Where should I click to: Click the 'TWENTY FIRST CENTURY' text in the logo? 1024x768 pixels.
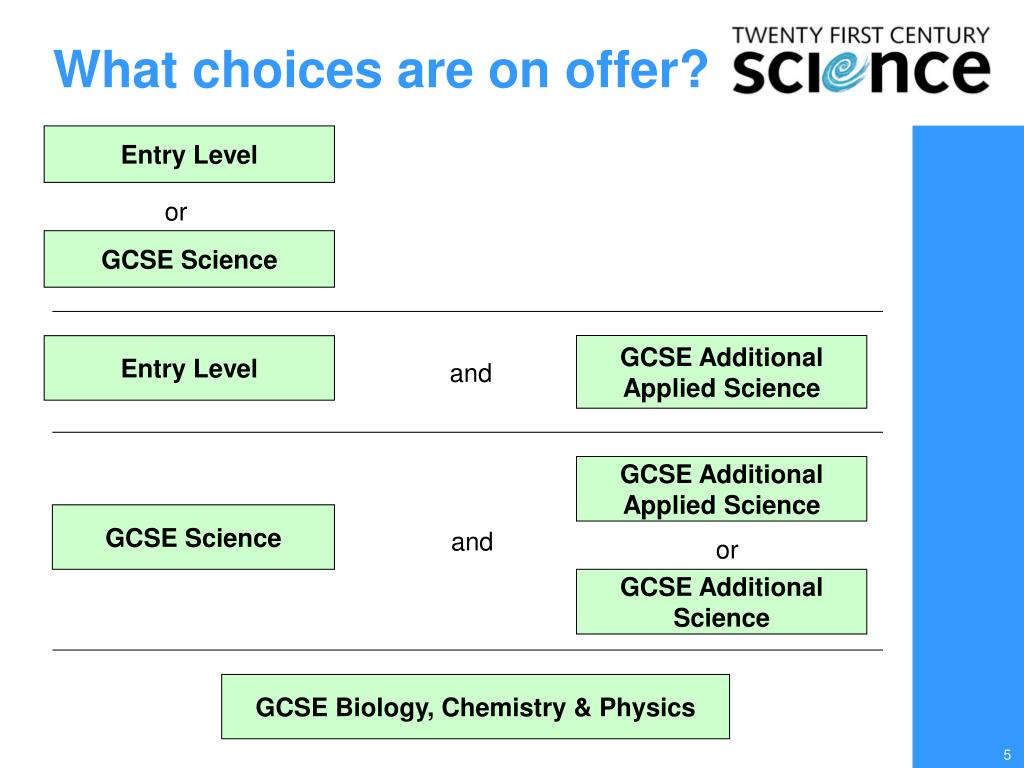point(861,35)
